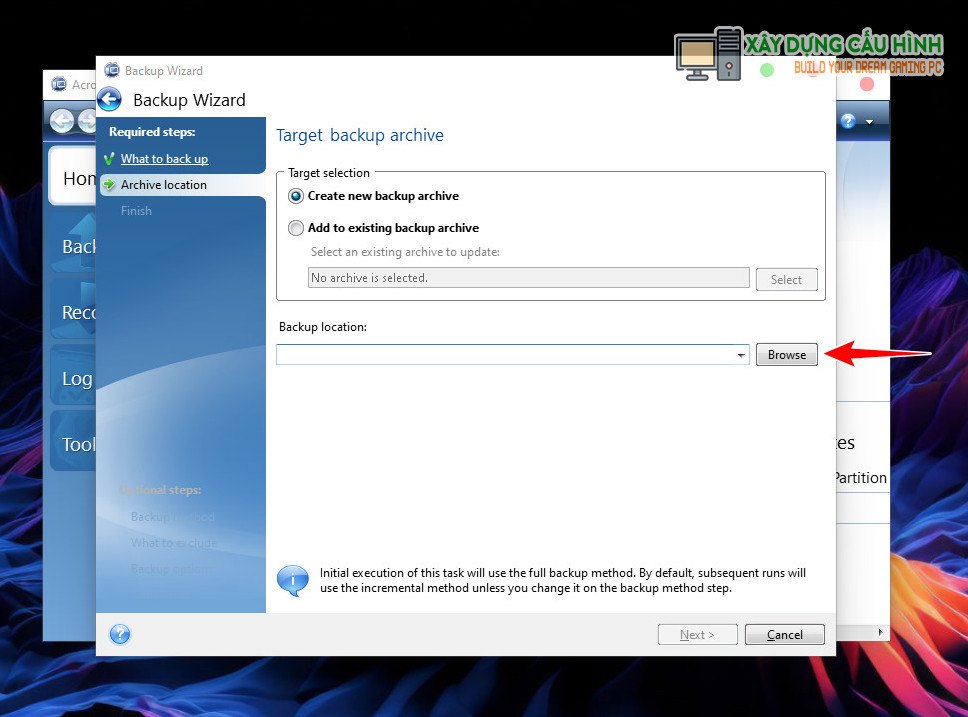This screenshot has height=717, width=968.
Task: Click the back navigation arrow in the main window
Action: tap(62, 121)
